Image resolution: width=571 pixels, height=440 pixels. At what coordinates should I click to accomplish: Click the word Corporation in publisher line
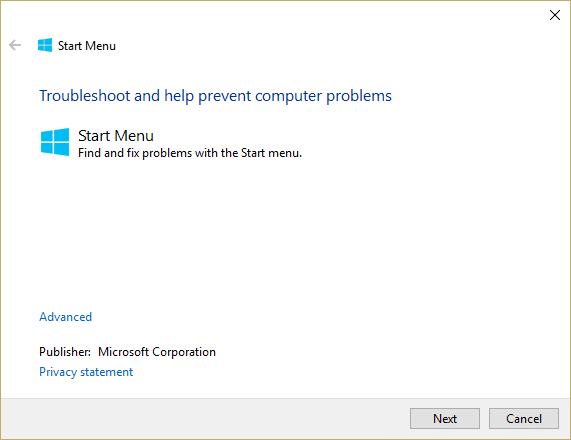tap(184, 352)
